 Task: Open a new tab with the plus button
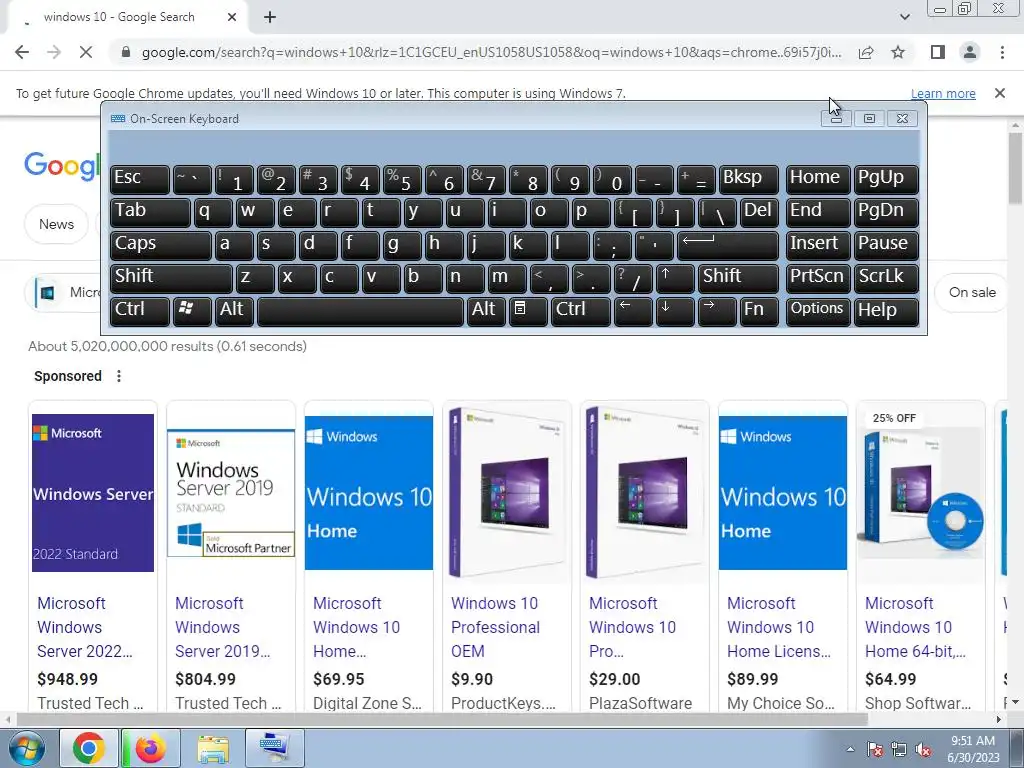click(270, 18)
